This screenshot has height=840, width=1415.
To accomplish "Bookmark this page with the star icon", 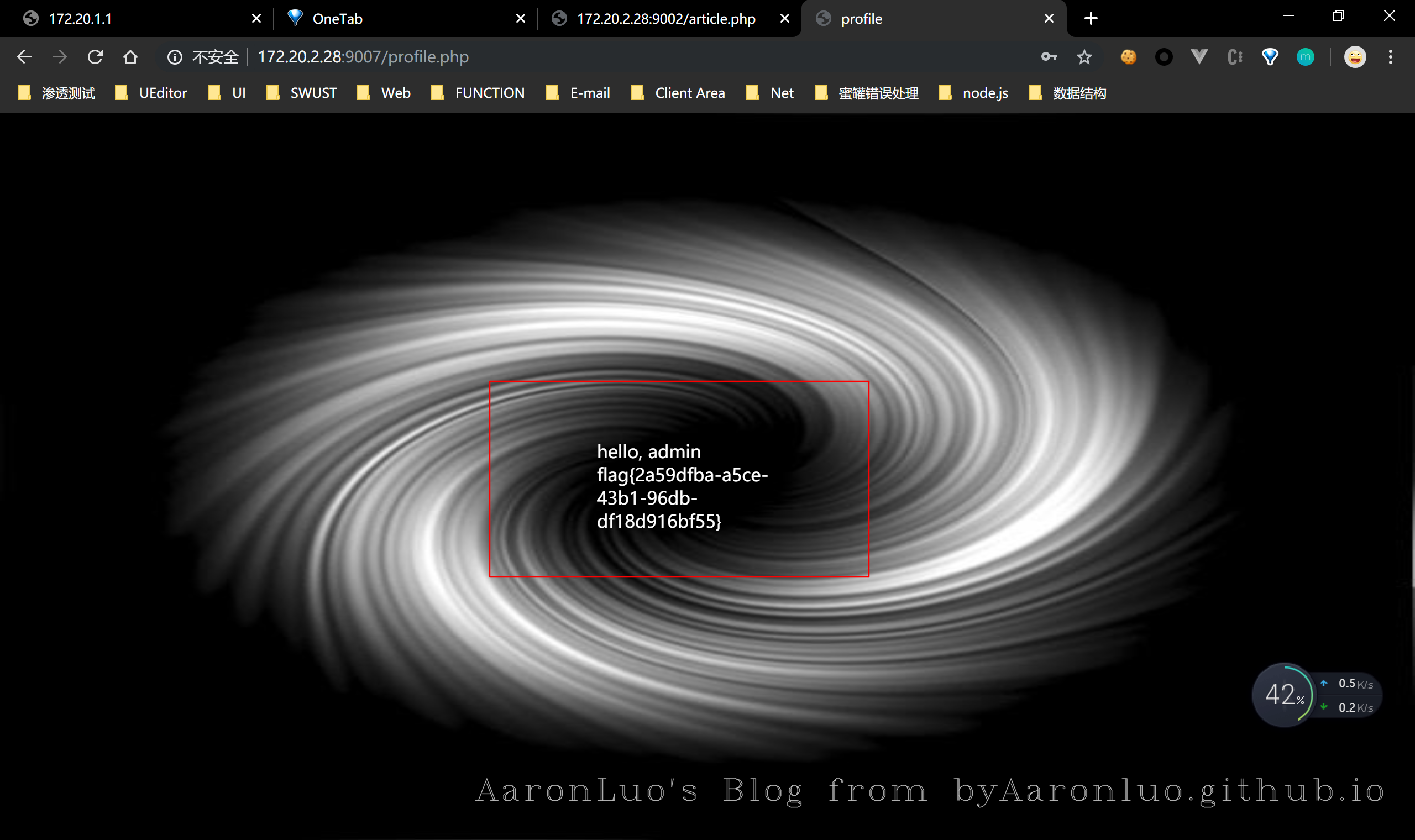I will tap(1084, 56).
